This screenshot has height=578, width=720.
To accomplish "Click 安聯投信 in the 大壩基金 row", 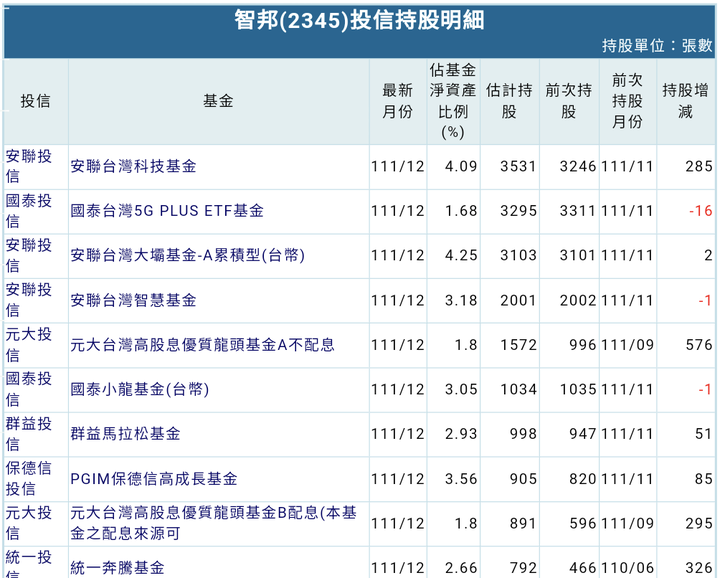I will [28, 255].
